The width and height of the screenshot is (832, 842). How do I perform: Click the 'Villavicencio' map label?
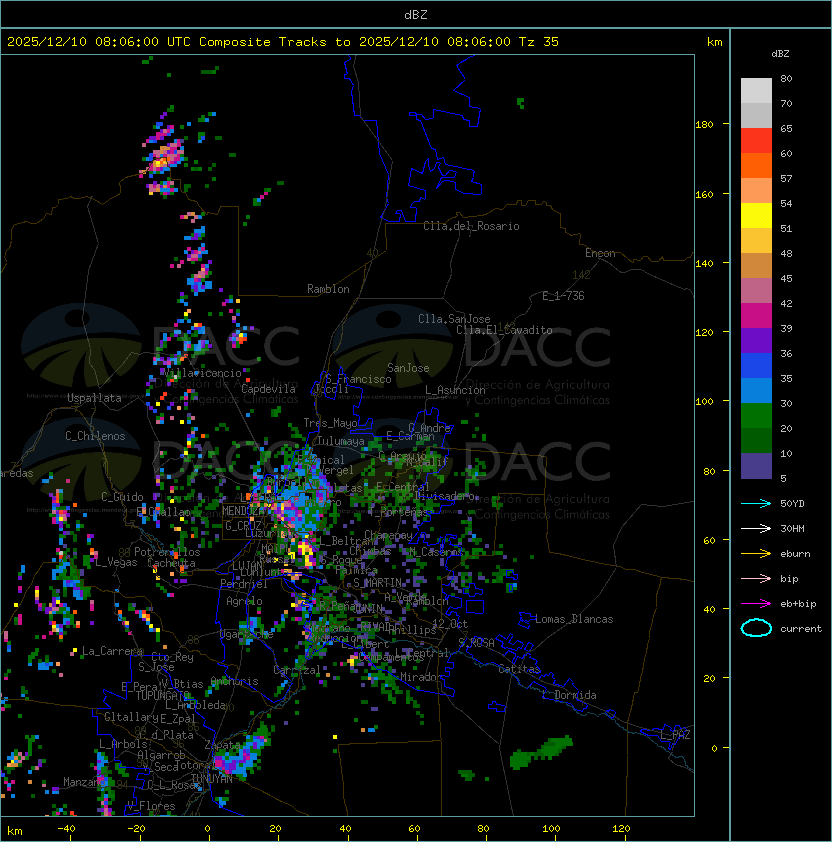(202, 373)
